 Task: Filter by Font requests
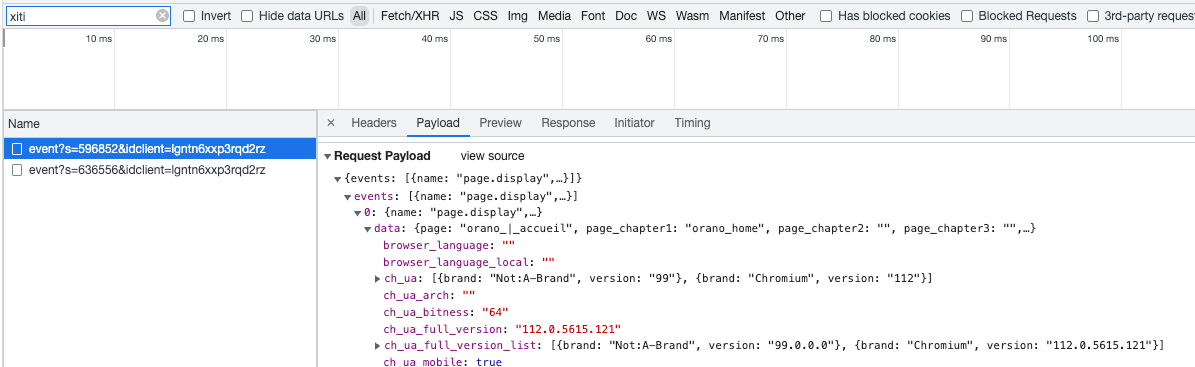click(x=593, y=15)
